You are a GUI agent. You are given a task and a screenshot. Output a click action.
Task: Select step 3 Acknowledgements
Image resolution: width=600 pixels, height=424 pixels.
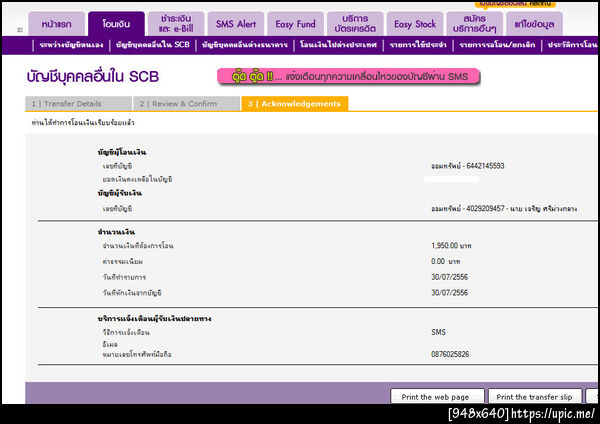(295, 104)
